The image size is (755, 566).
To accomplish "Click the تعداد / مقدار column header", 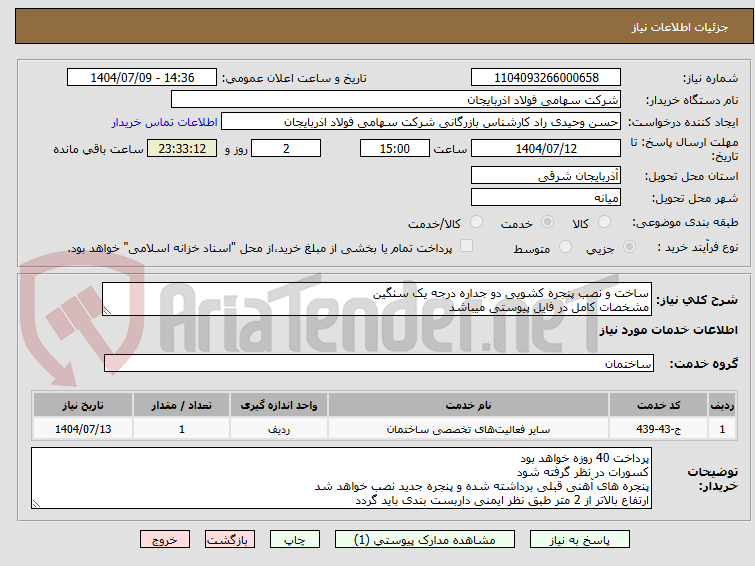I will click(182, 405).
